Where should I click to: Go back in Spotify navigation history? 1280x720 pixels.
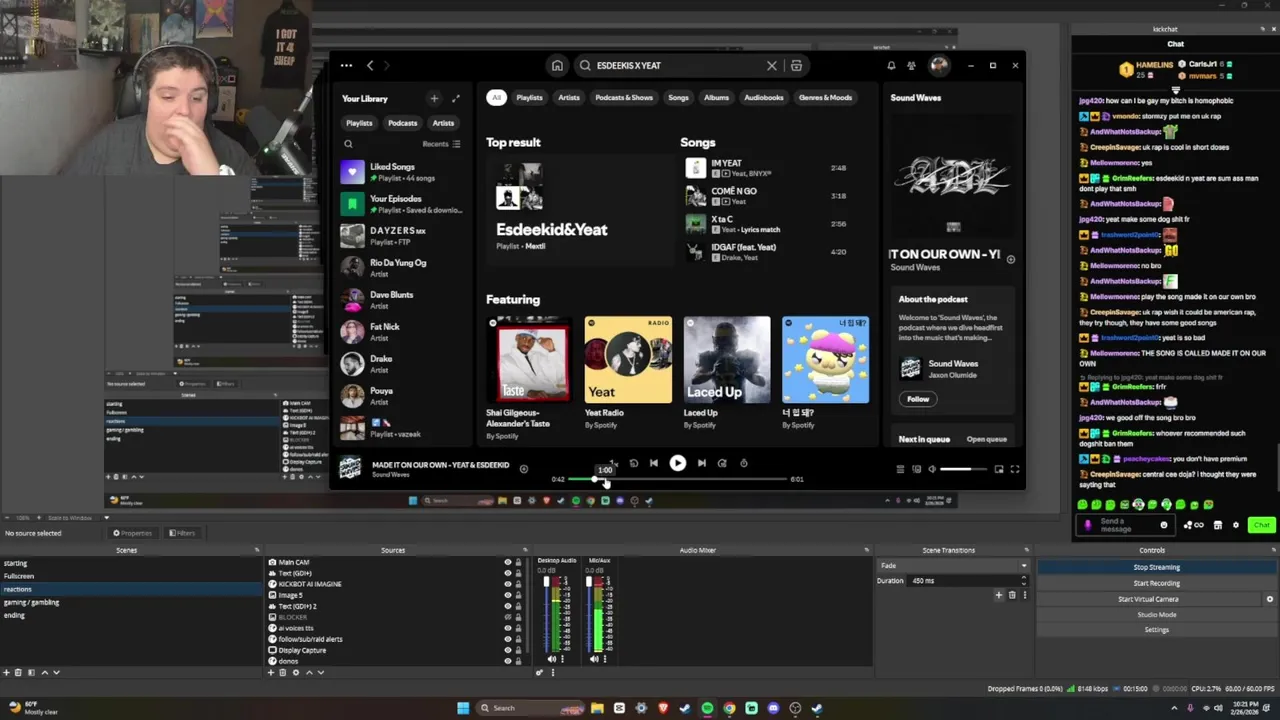370,66
